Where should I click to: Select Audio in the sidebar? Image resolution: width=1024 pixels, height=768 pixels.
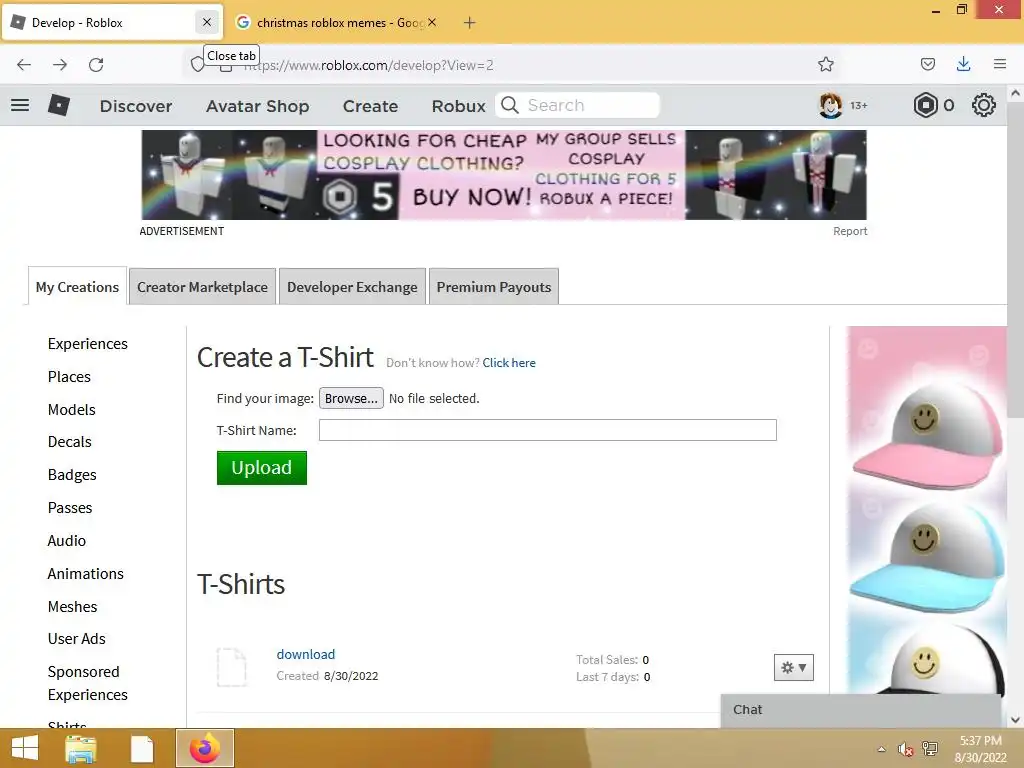coord(67,541)
